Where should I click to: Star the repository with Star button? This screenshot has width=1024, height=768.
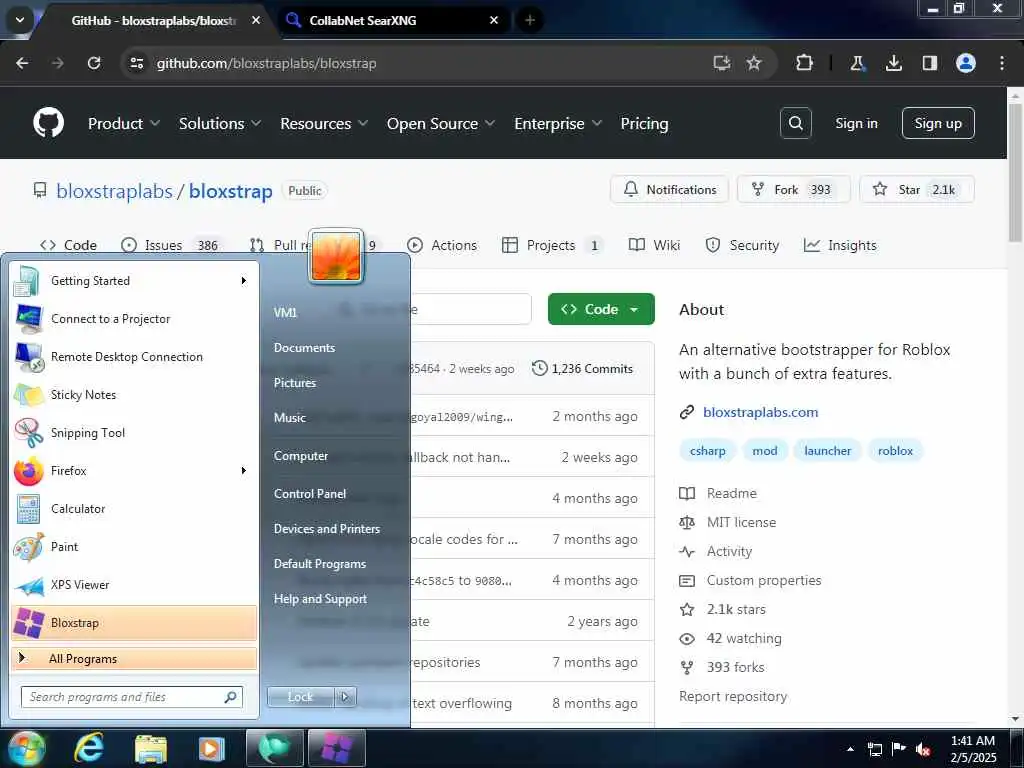pos(917,189)
